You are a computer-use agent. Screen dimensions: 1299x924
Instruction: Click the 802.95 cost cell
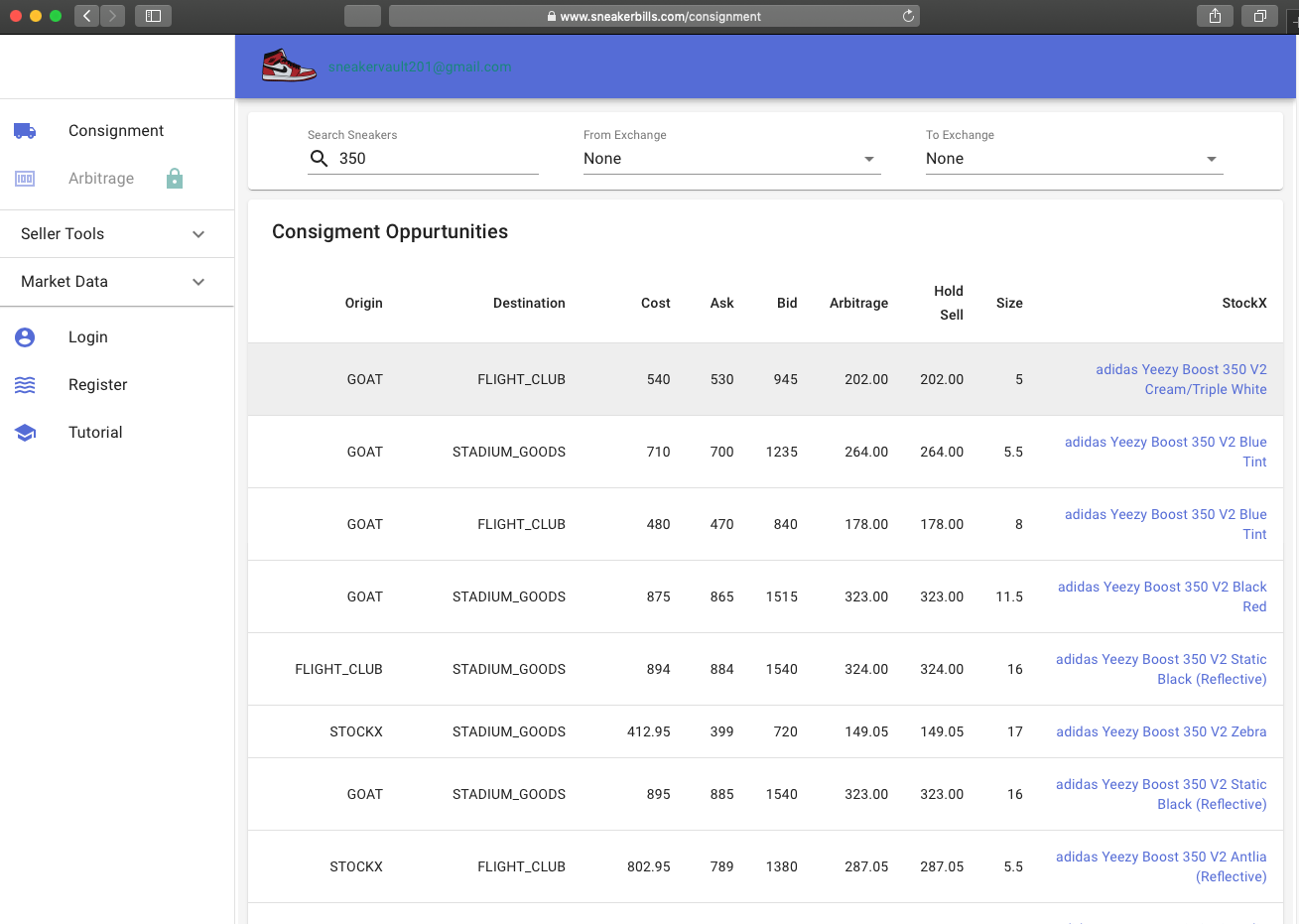[x=649, y=866]
